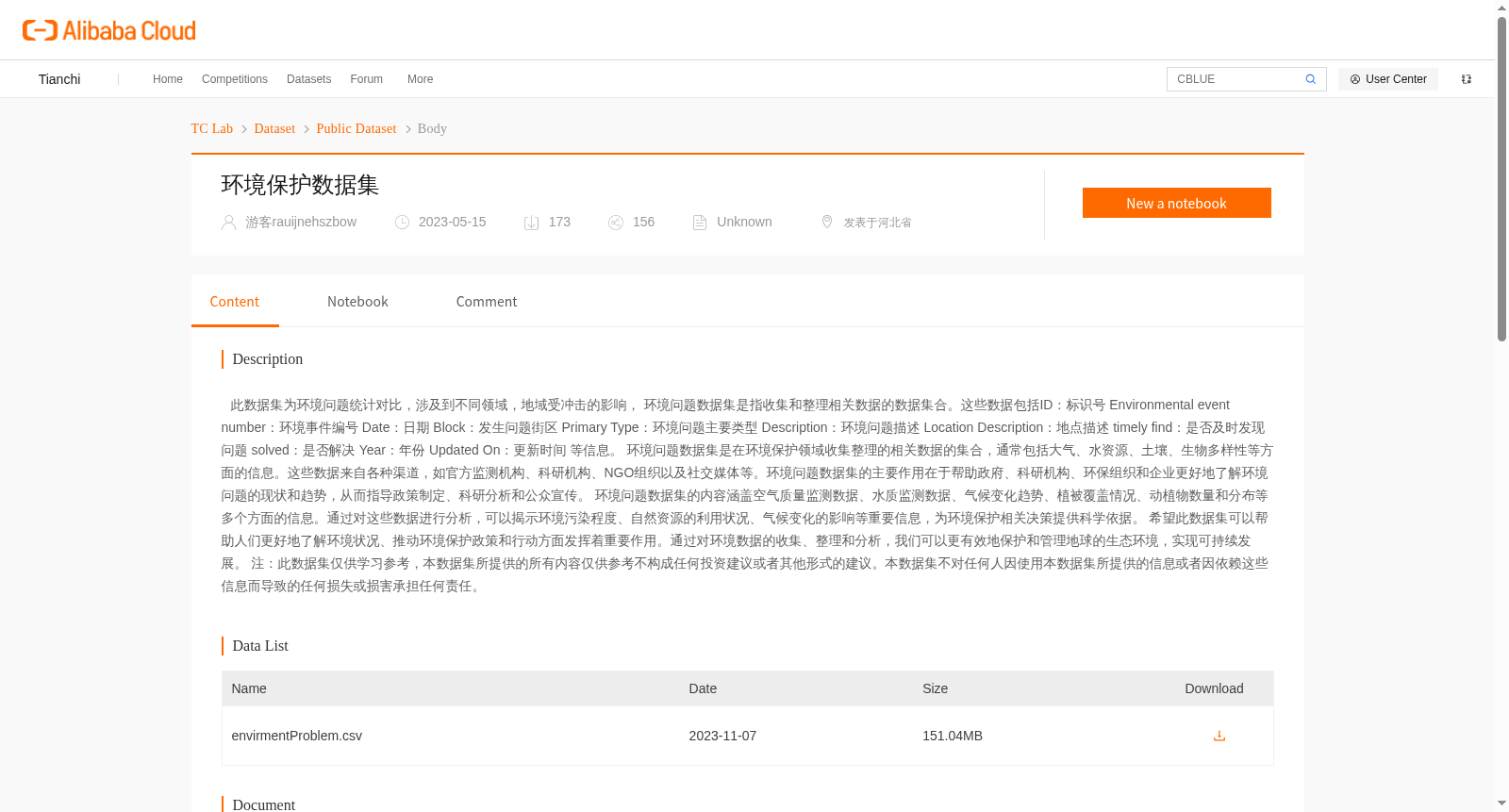This screenshot has width=1509, height=812.
Task: Switch to the Content tab
Action: [235, 302]
